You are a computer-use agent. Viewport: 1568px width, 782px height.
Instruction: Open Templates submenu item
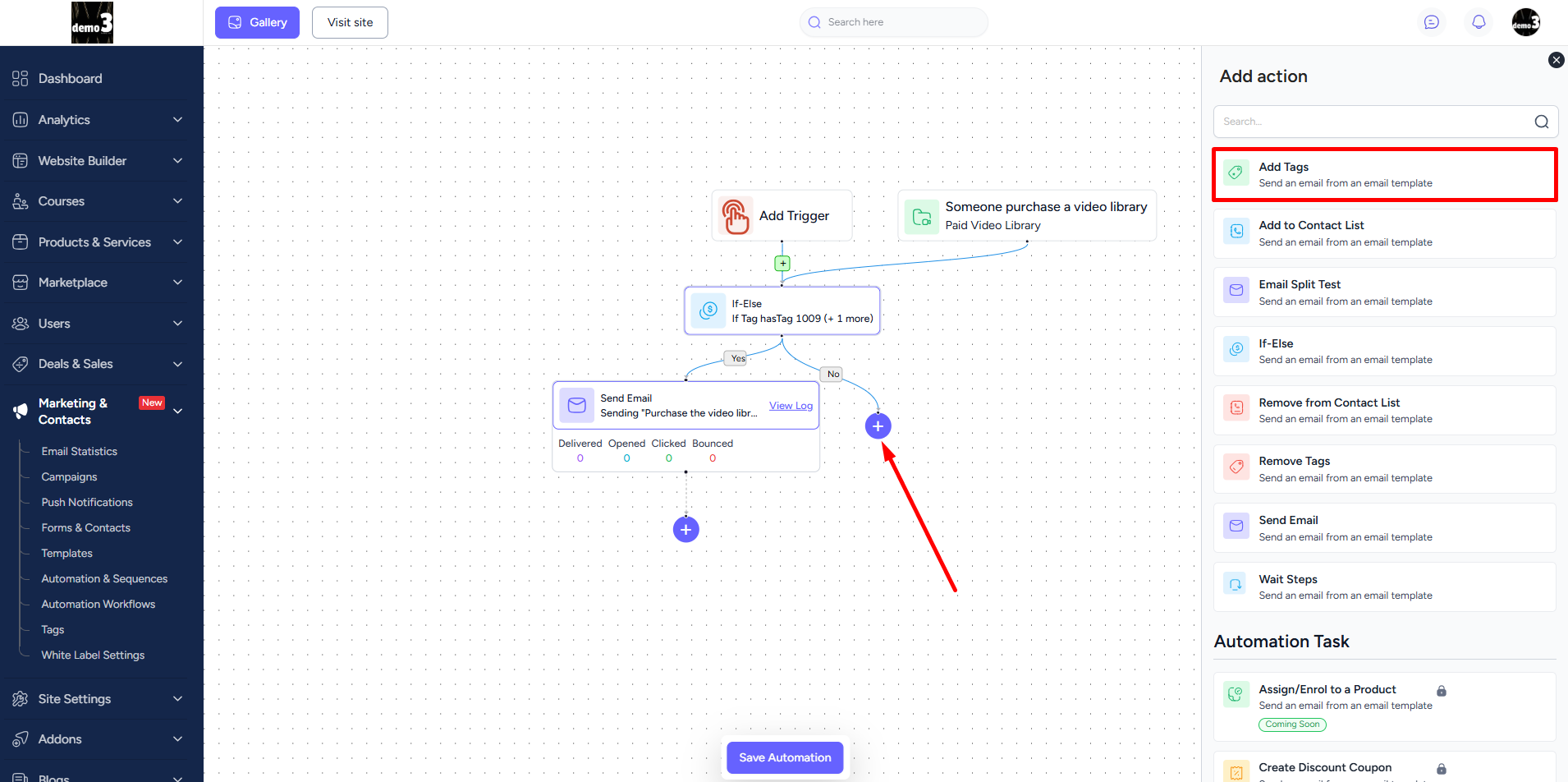click(67, 554)
